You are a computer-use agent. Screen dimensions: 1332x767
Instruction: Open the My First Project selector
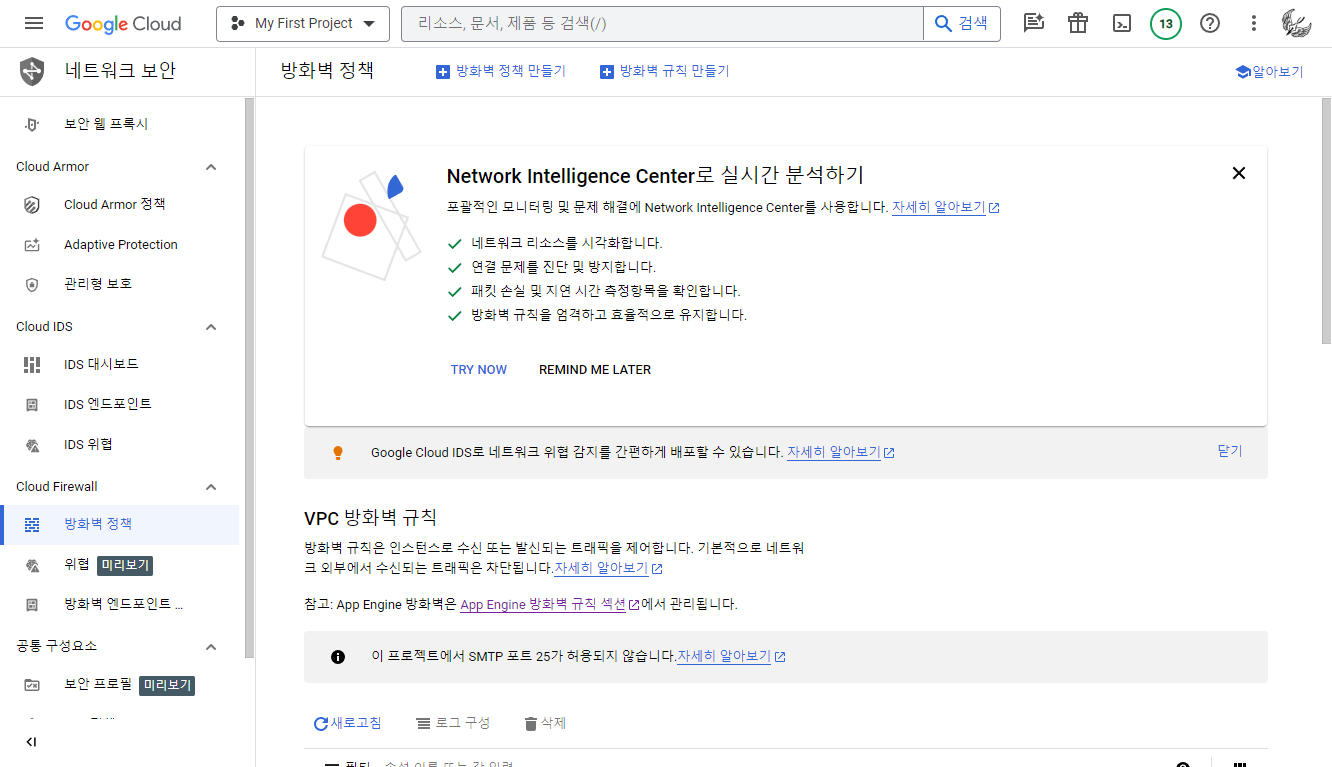point(303,23)
